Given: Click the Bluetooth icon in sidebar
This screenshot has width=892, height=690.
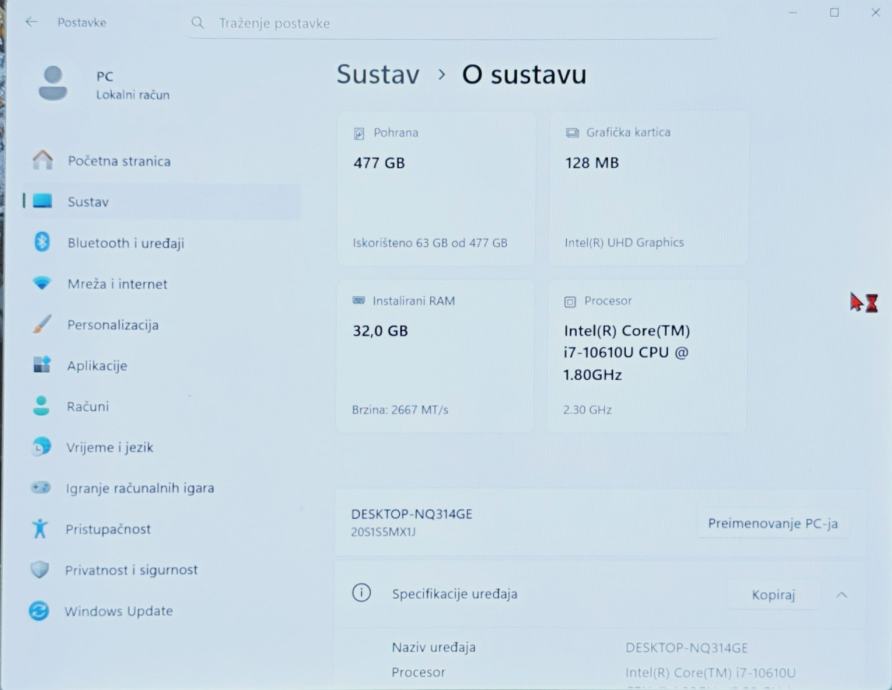Looking at the screenshot, I should 42,242.
